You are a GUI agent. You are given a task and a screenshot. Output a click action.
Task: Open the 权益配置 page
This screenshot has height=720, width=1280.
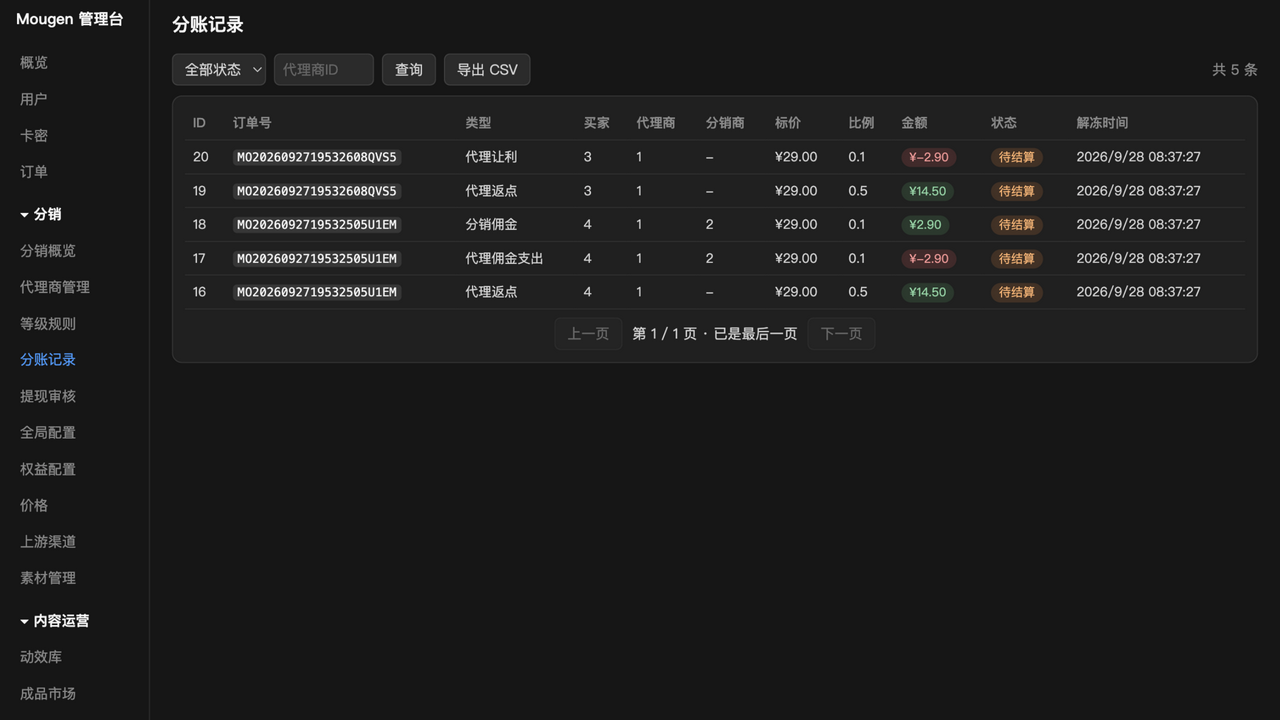tap(48, 469)
